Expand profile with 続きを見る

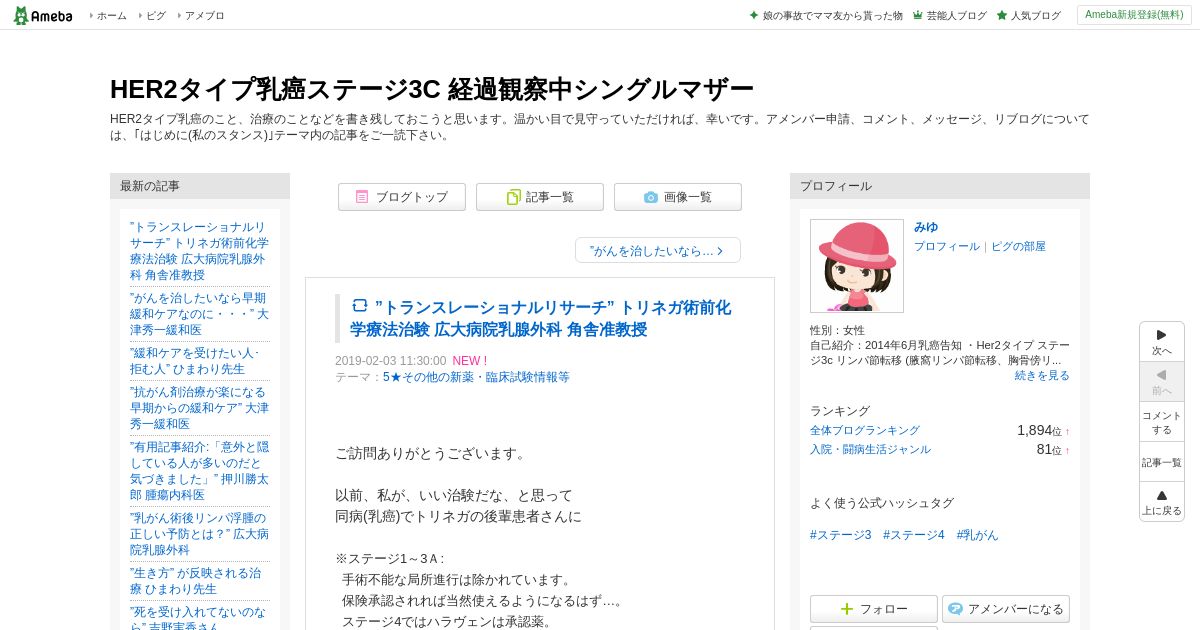coord(1042,375)
